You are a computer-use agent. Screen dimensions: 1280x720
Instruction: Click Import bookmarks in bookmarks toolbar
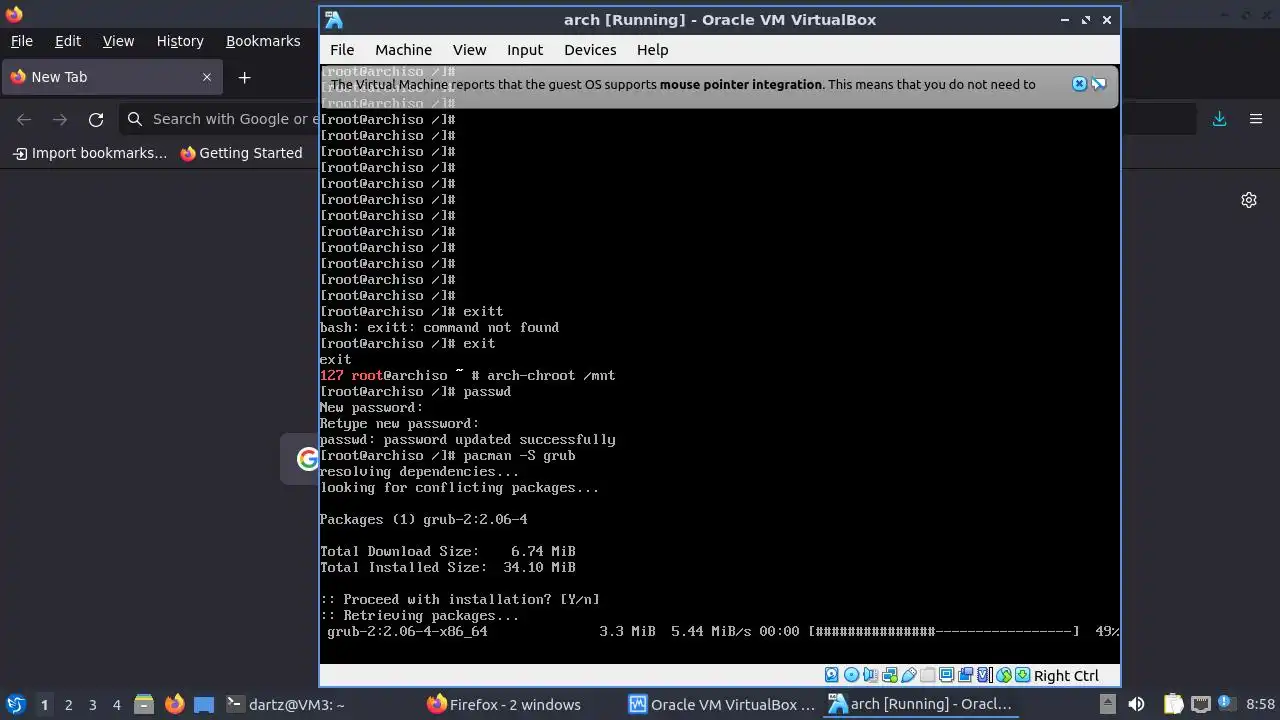pyautogui.click(x=90, y=153)
